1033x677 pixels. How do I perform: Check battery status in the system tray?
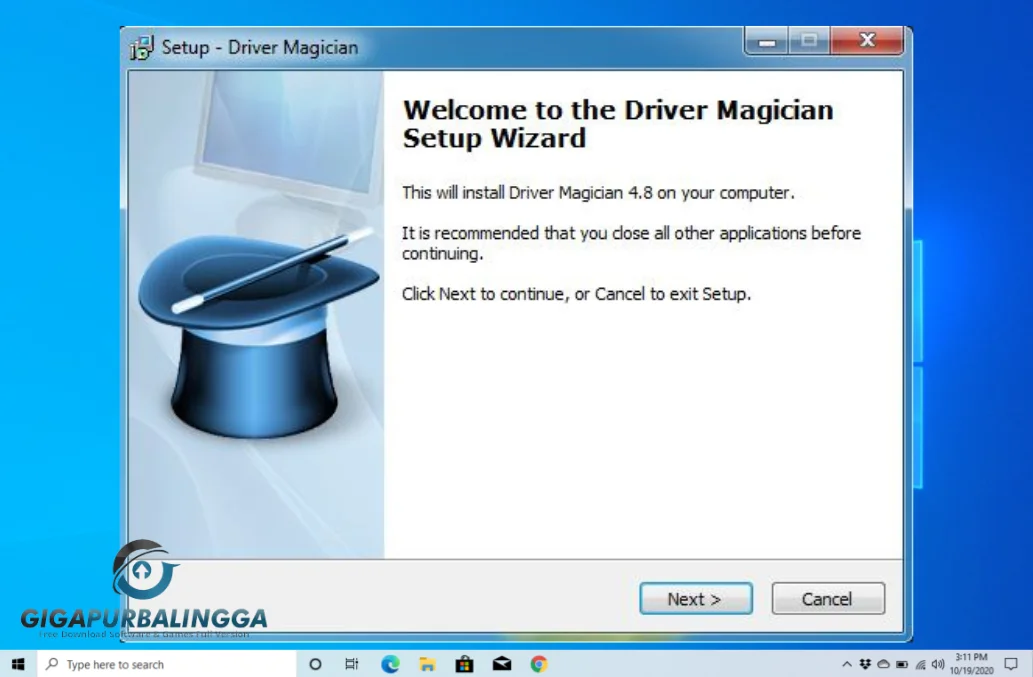click(x=901, y=663)
